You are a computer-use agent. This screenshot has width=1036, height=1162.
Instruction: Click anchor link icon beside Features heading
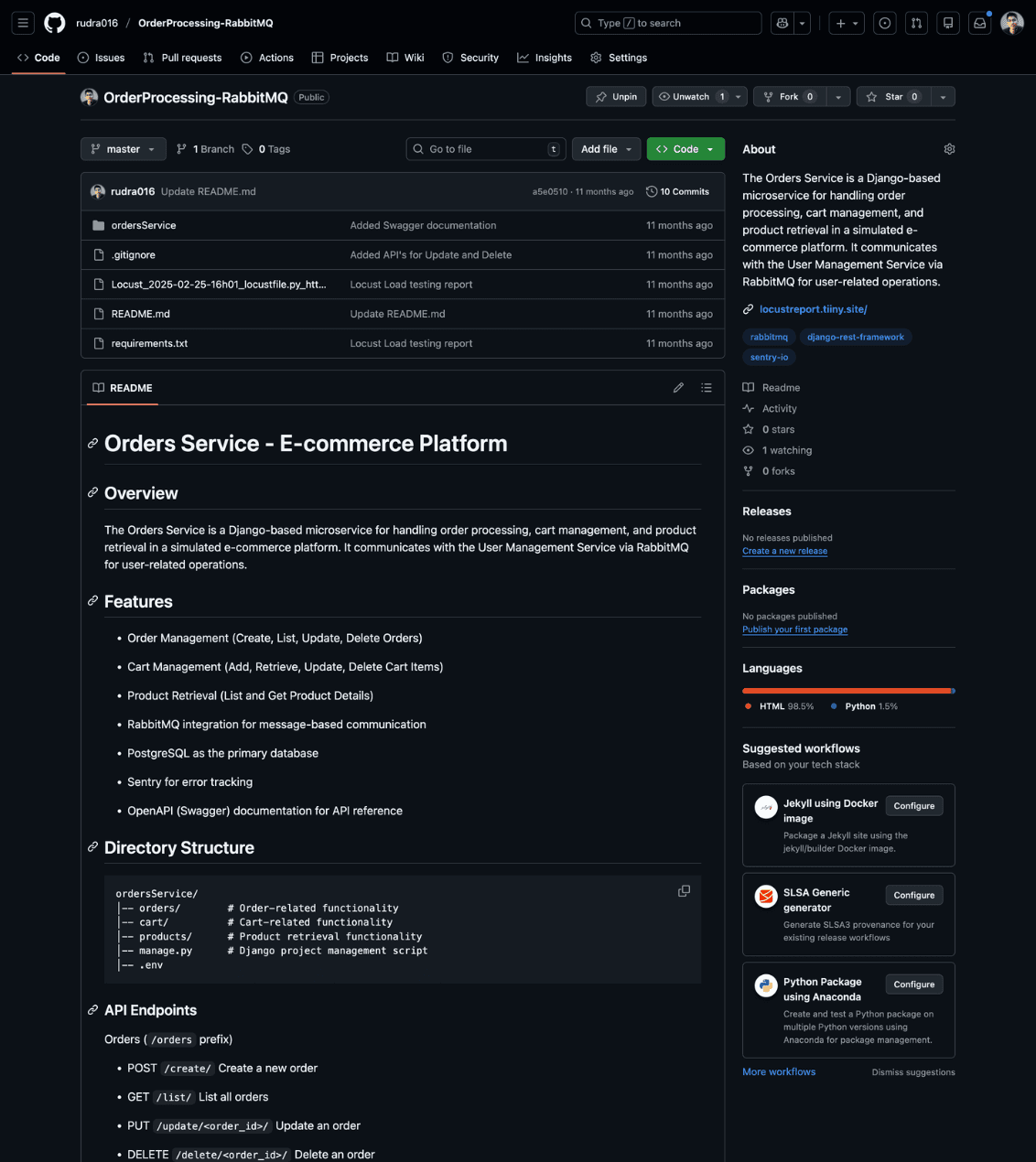[x=92, y=601]
